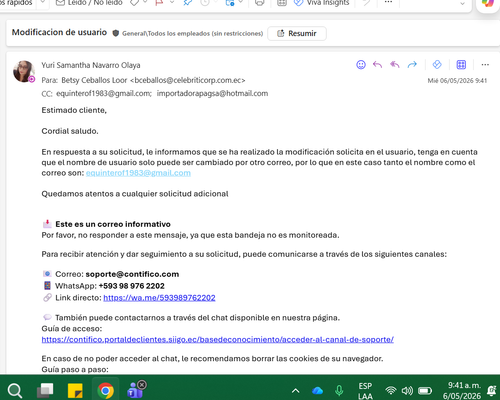500x400 pixels.
Task: Open the Viva Insights toolbar item
Action: pos(322,3)
